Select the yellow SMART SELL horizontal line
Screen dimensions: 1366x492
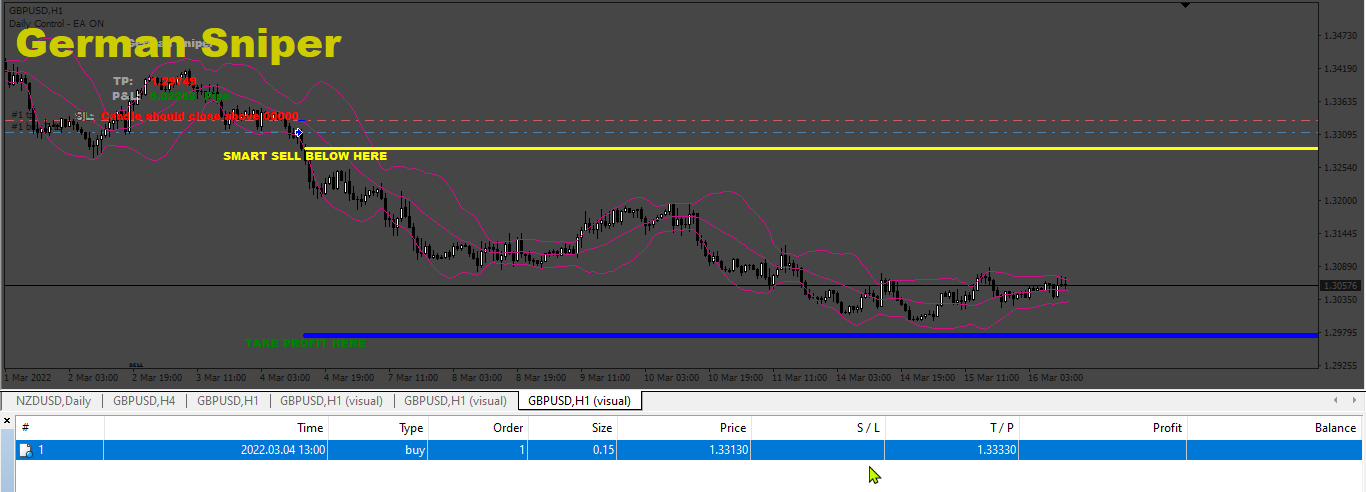(x=811, y=149)
